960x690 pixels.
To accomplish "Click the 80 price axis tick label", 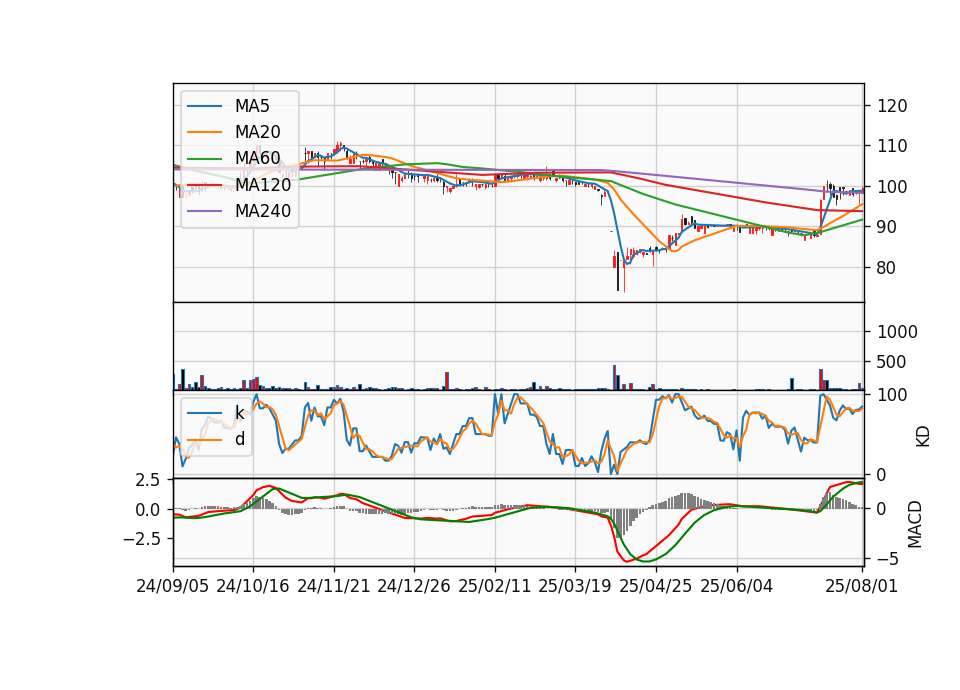I will pos(887,268).
